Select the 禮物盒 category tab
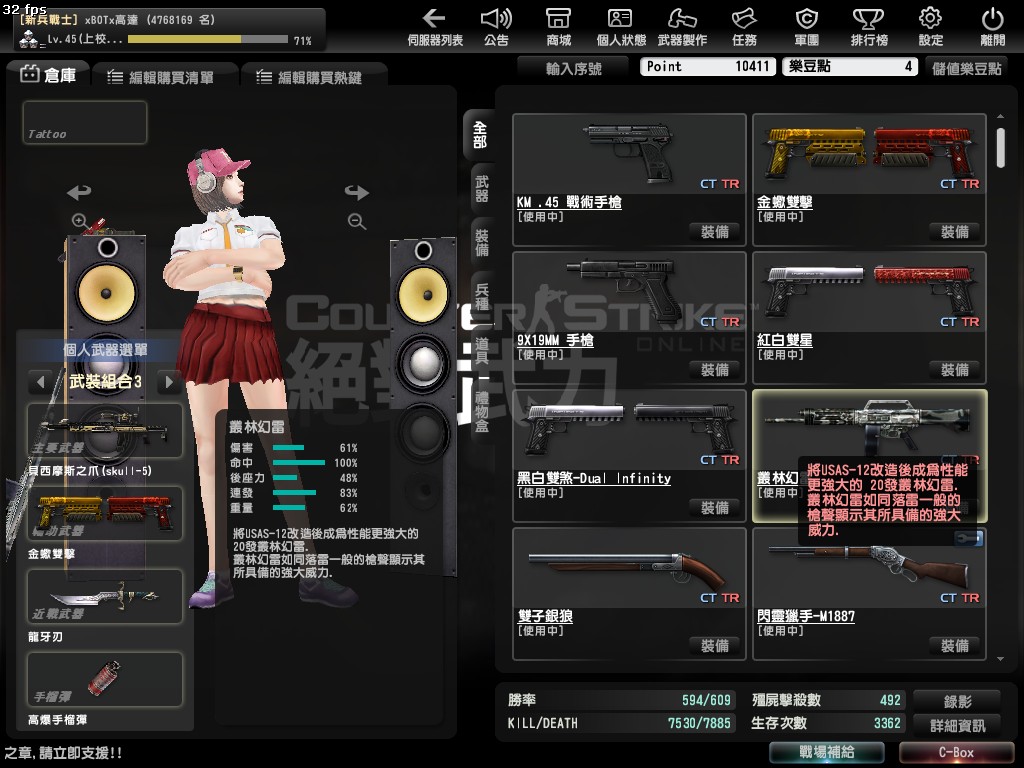 pyautogui.click(x=481, y=411)
